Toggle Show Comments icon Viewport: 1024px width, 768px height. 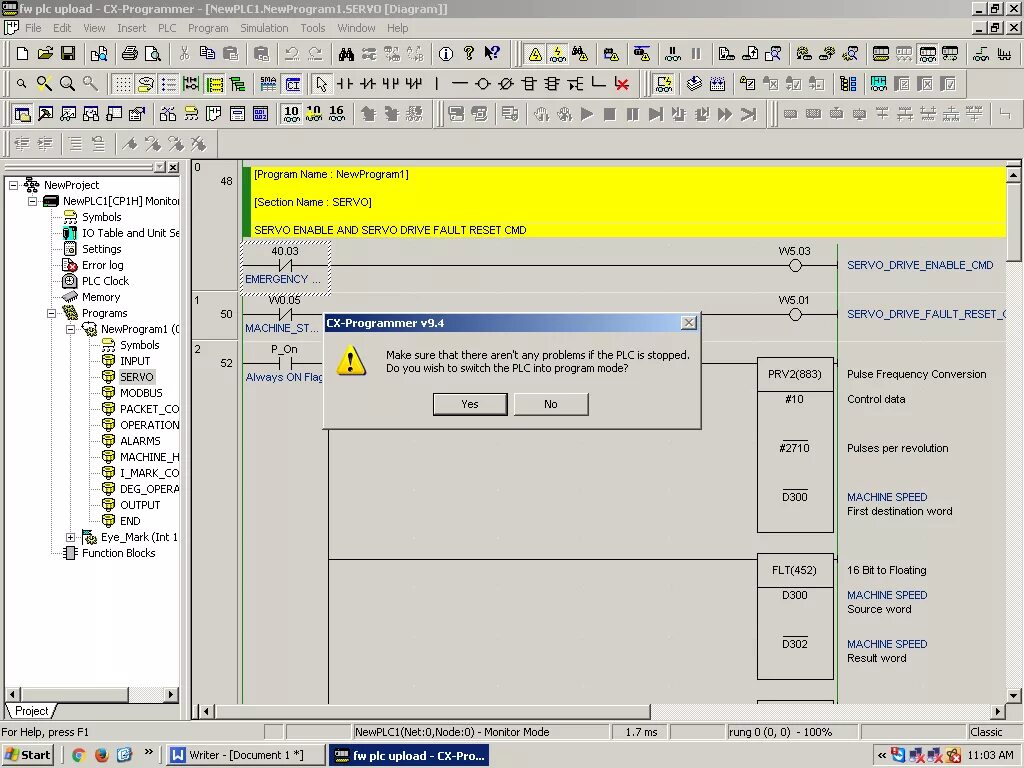point(146,84)
